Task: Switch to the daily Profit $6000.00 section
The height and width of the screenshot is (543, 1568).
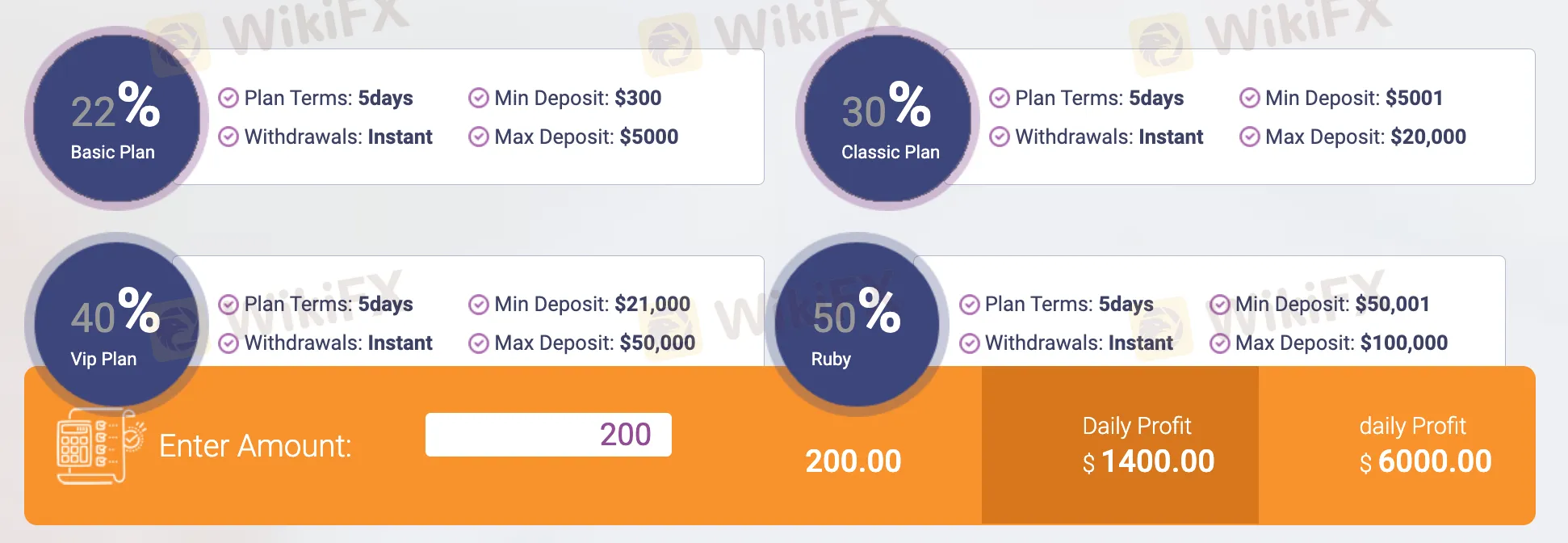Action: tap(1411, 443)
